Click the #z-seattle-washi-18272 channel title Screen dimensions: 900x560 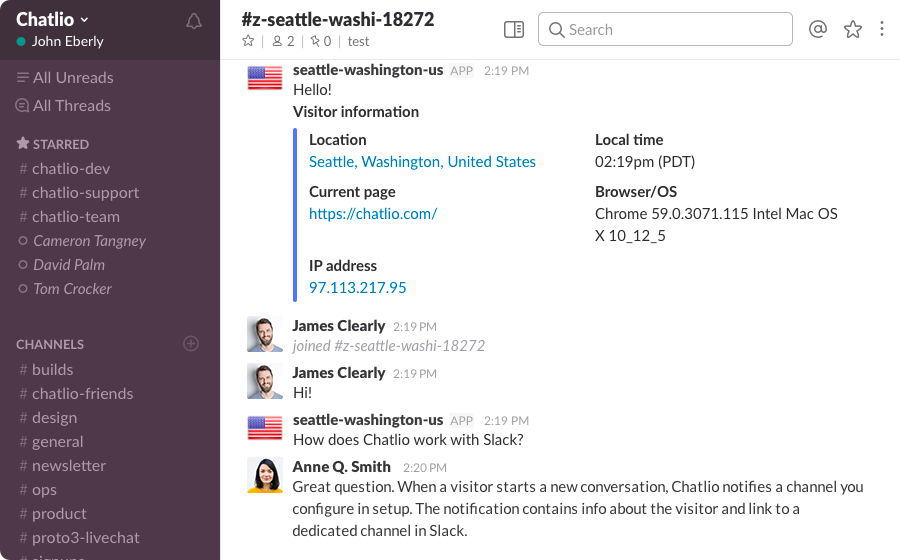(338, 20)
